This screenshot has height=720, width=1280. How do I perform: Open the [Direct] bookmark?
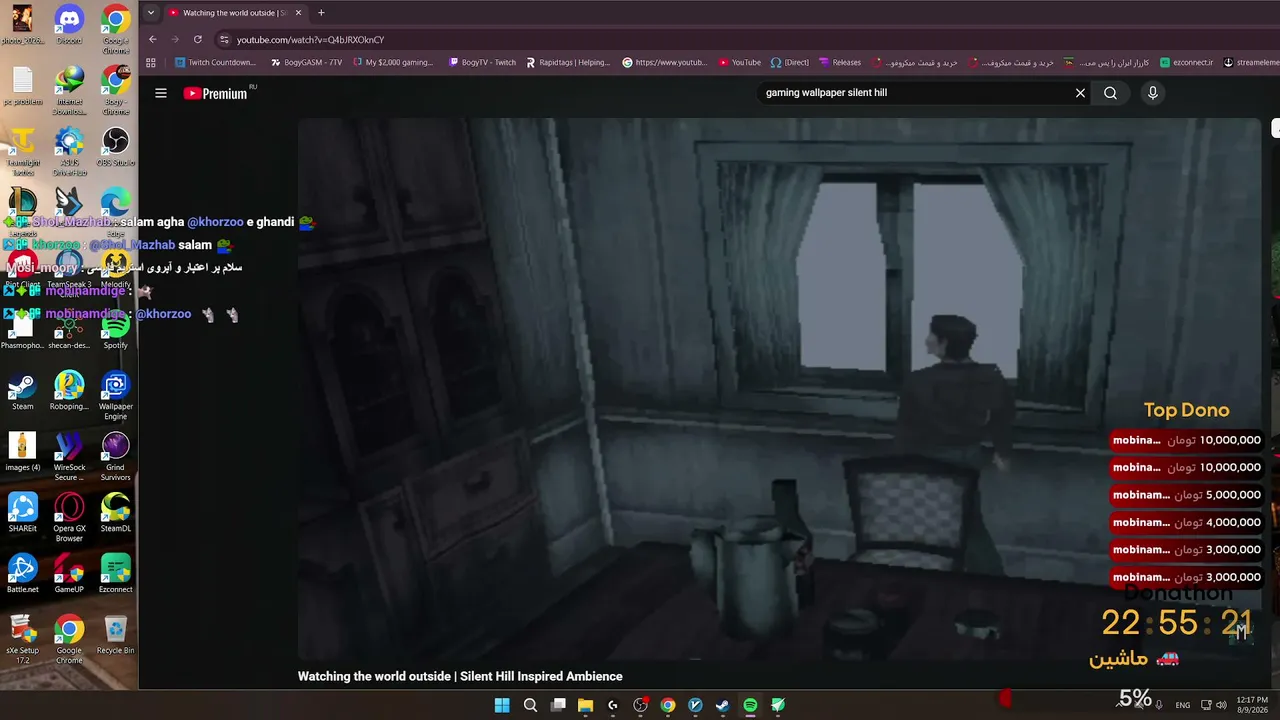789,62
